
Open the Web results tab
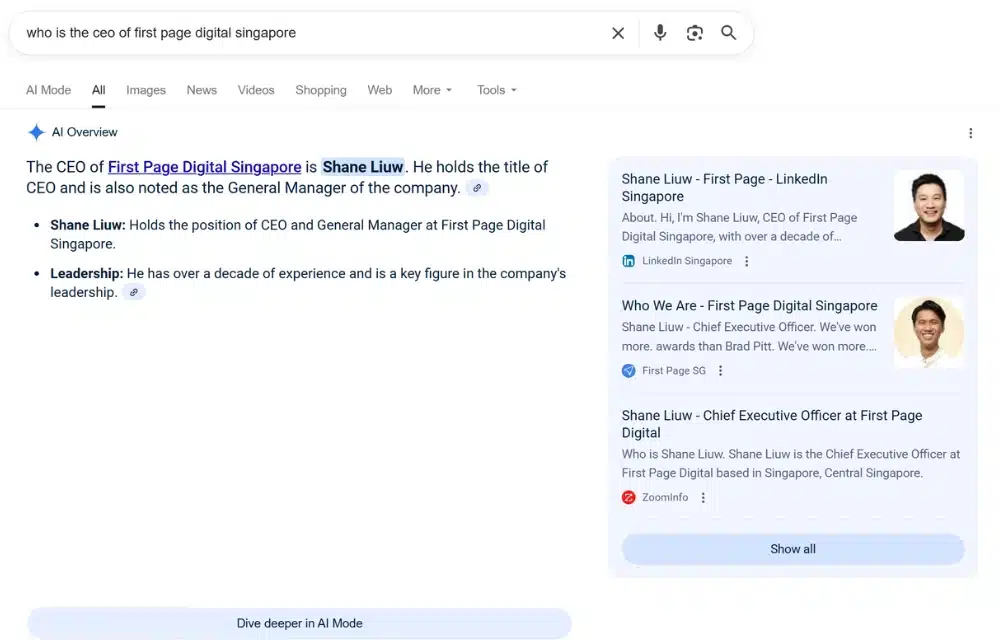point(379,90)
